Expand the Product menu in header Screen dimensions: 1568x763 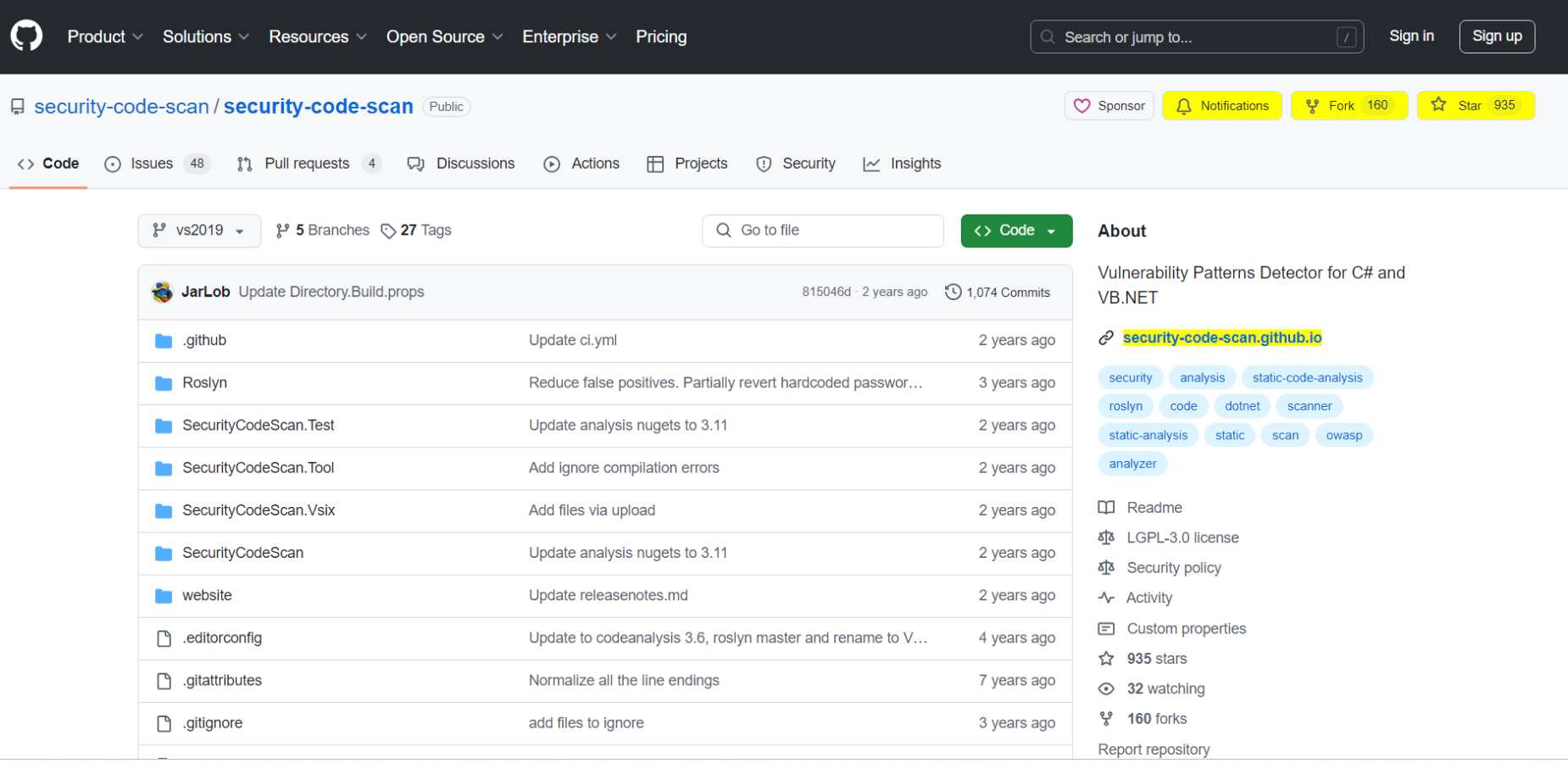pyautogui.click(x=104, y=36)
